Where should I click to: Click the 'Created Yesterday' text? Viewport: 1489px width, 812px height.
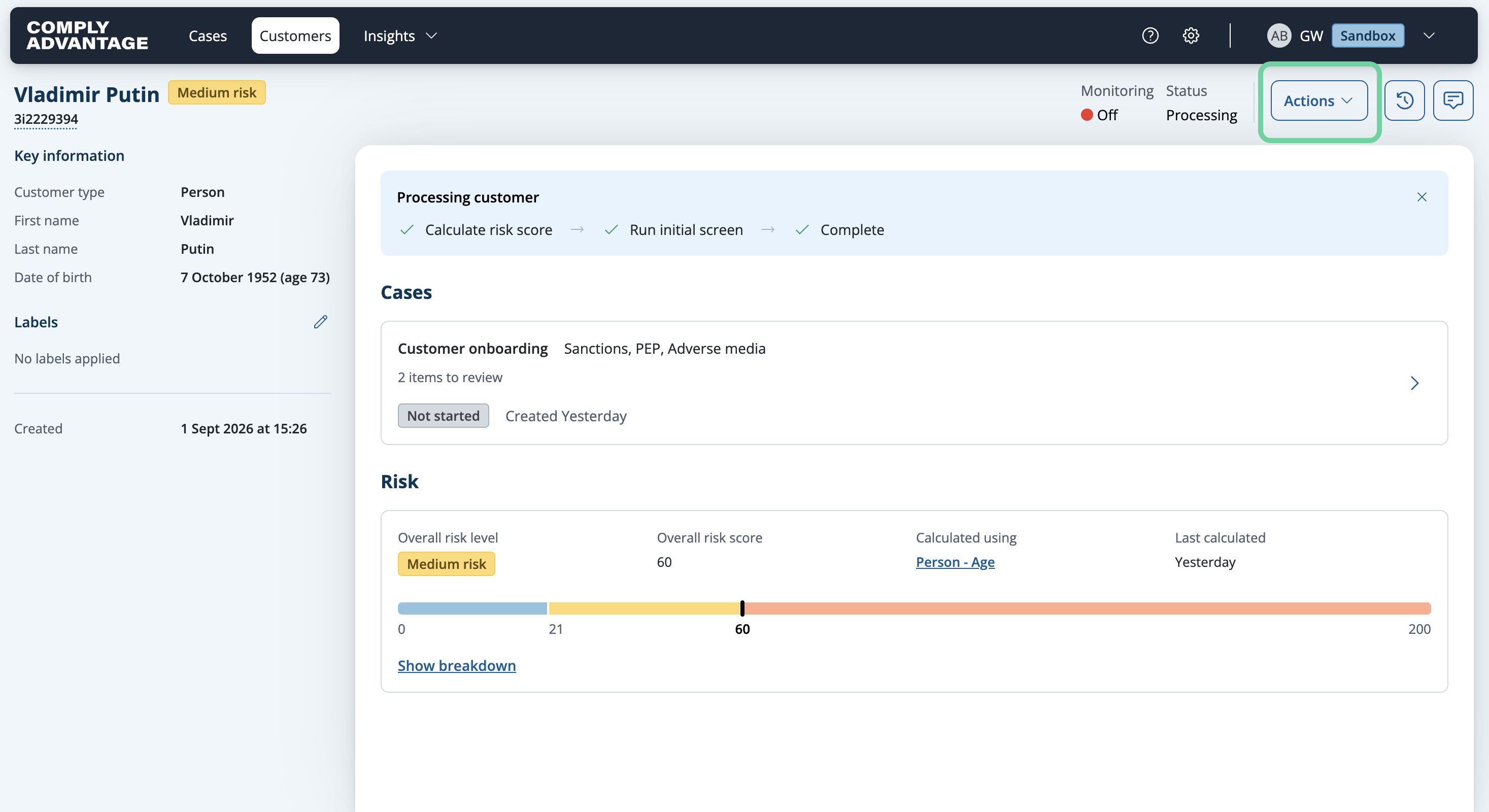[566, 416]
